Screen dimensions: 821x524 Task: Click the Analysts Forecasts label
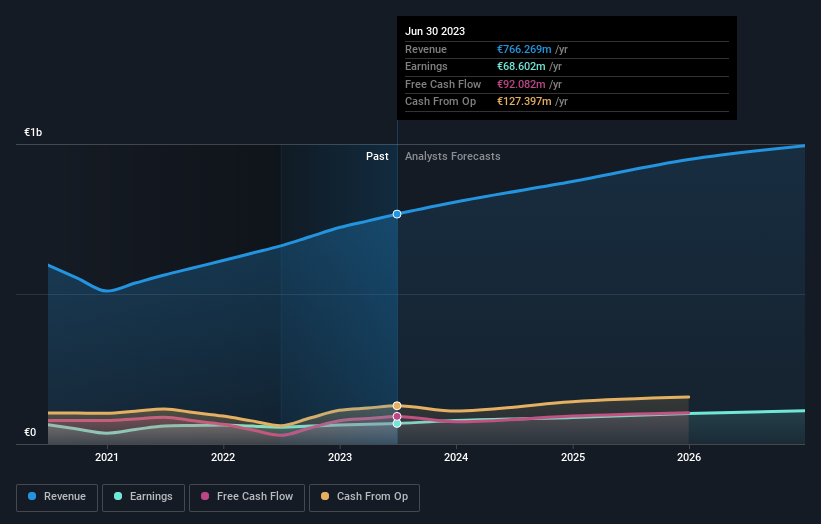(452, 156)
